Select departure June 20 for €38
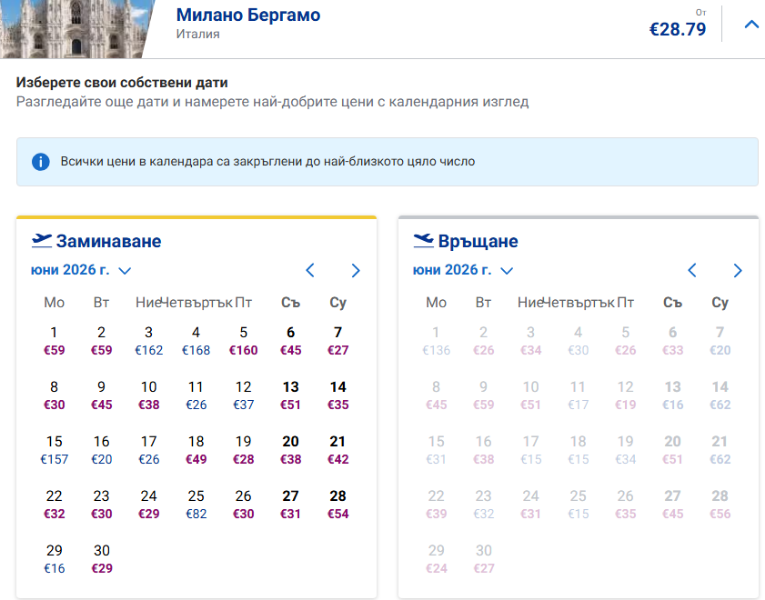This screenshot has height=600, width=765. [x=291, y=450]
